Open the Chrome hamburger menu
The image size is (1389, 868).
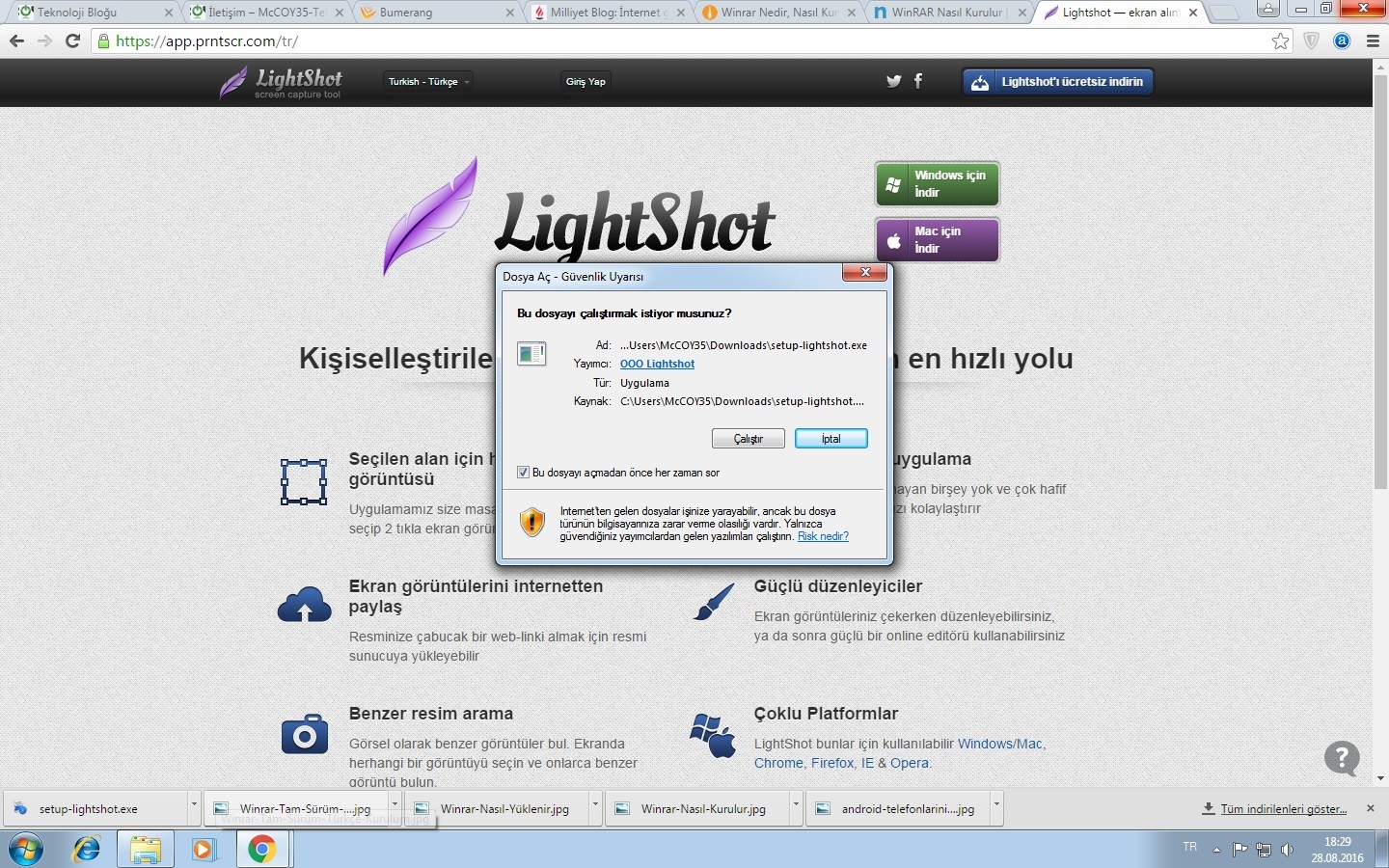click(x=1374, y=41)
